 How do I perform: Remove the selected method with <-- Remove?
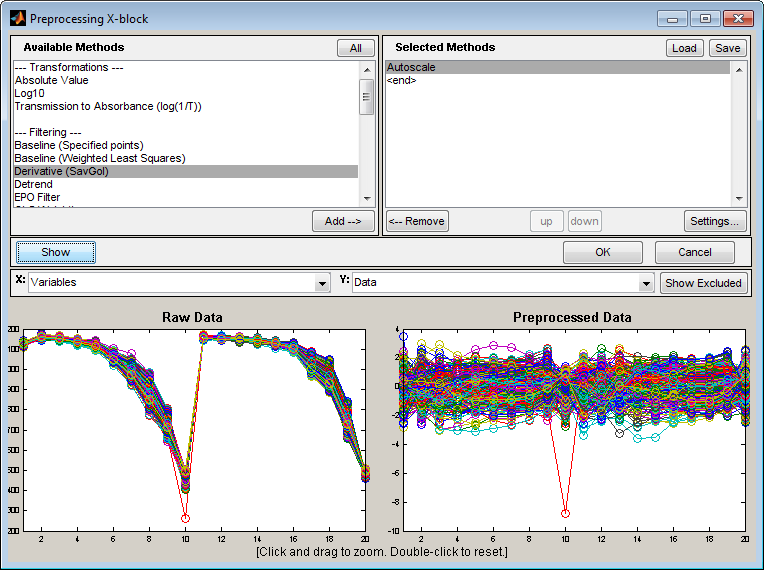coord(418,221)
